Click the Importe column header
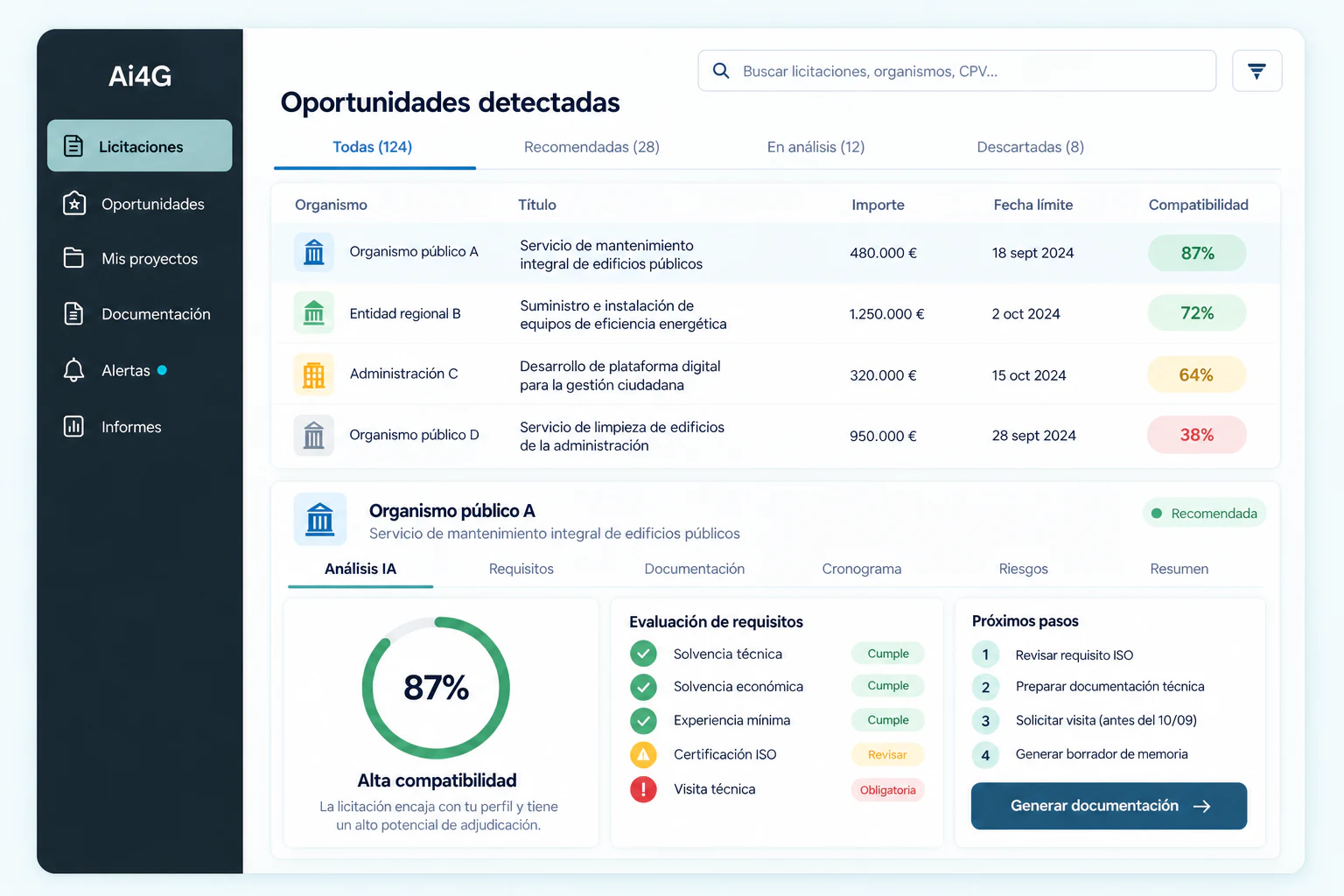Screen dimensions: 1344x896 click(x=878, y=205)
